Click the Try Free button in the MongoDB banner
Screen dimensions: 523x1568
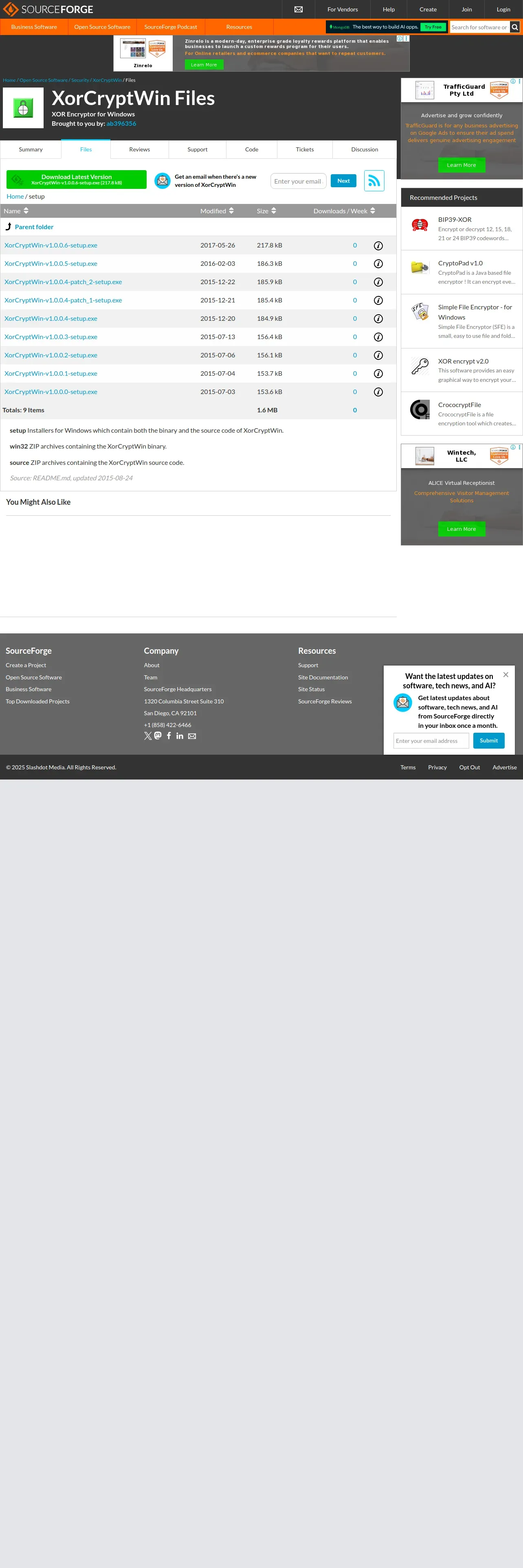[433, 27]
